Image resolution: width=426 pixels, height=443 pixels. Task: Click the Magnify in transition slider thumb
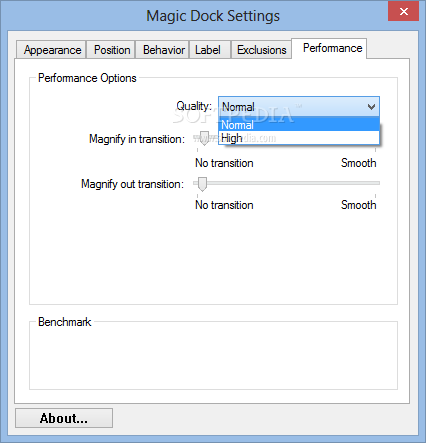click(204, 139)
